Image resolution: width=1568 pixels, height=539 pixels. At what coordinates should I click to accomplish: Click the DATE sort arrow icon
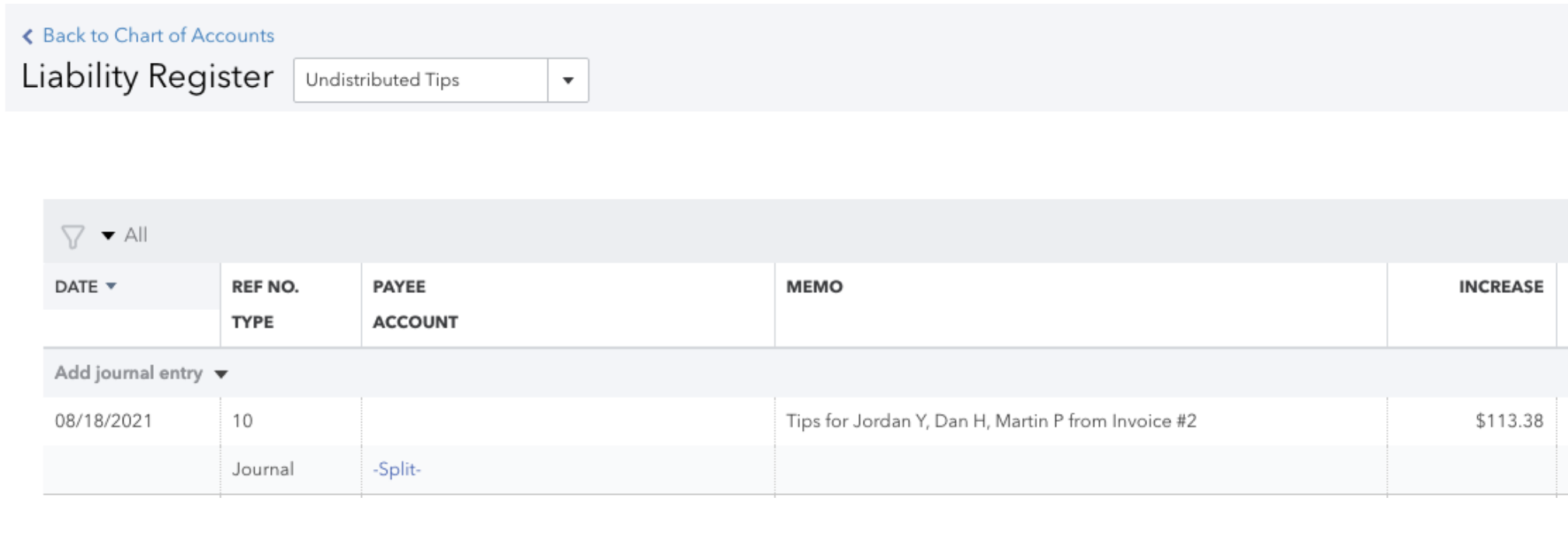[111, 287]
